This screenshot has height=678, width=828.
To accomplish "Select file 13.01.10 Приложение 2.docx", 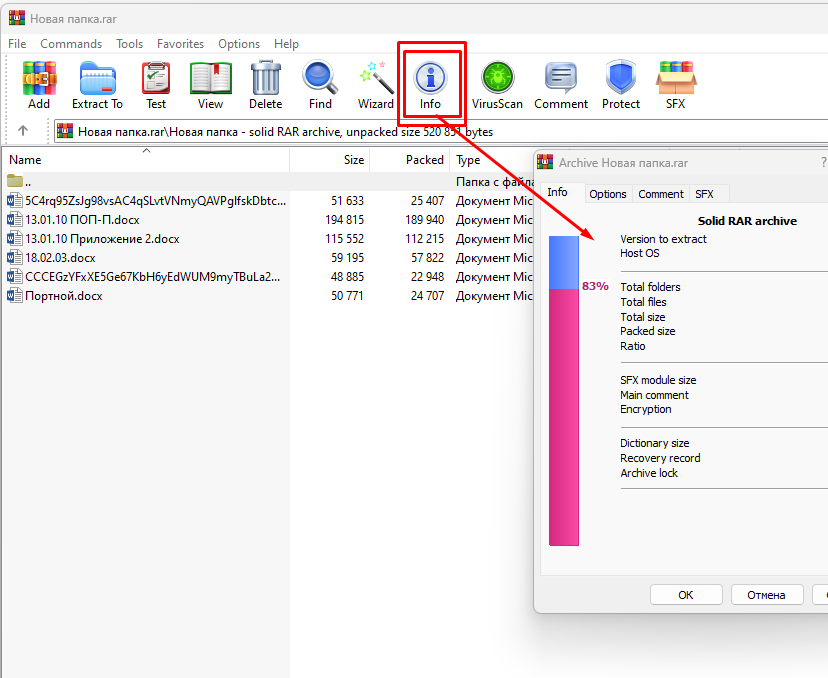I will point(102,239).
